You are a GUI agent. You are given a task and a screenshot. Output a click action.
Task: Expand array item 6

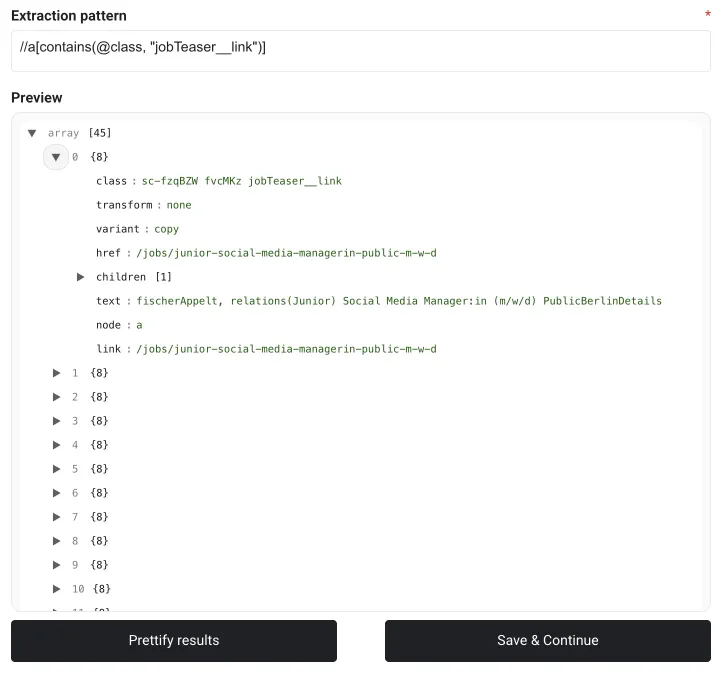point(57,493)
